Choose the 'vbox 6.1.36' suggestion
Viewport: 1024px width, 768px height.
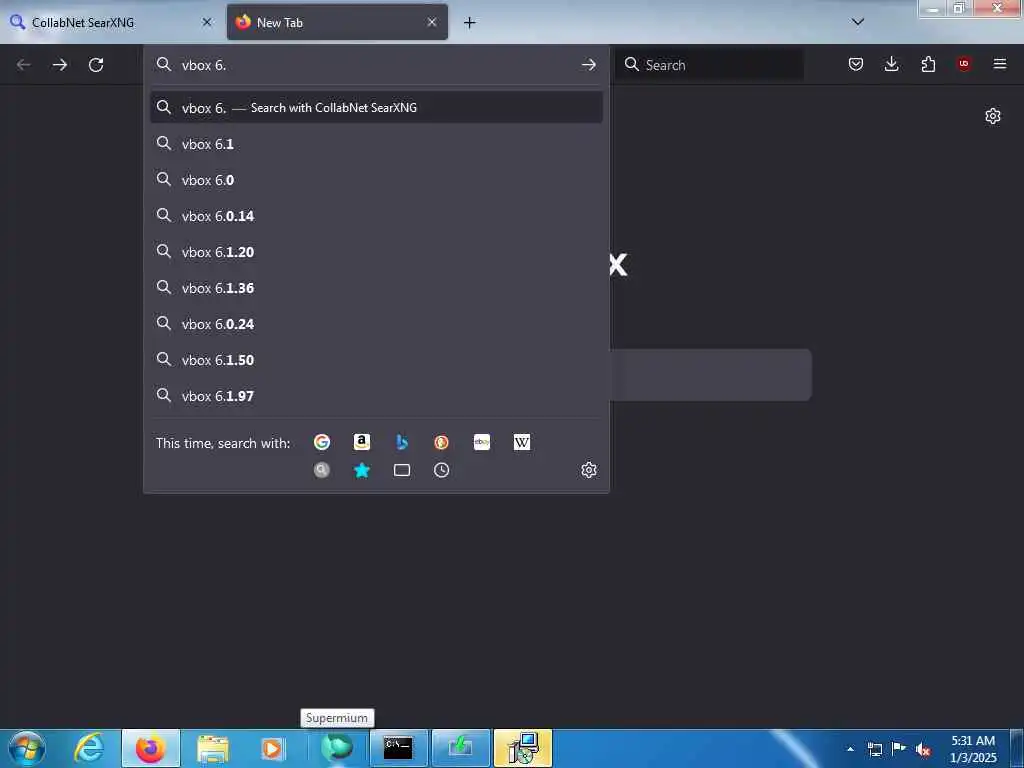click(376, 287)
